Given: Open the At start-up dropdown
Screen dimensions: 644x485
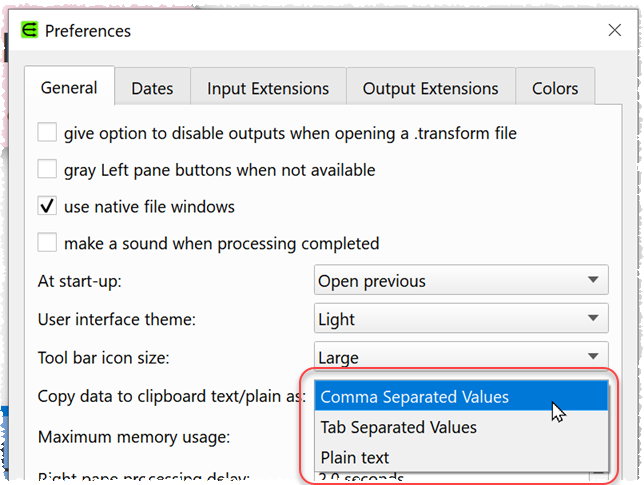Looking at the screenshot, I should tap(461, 280).
